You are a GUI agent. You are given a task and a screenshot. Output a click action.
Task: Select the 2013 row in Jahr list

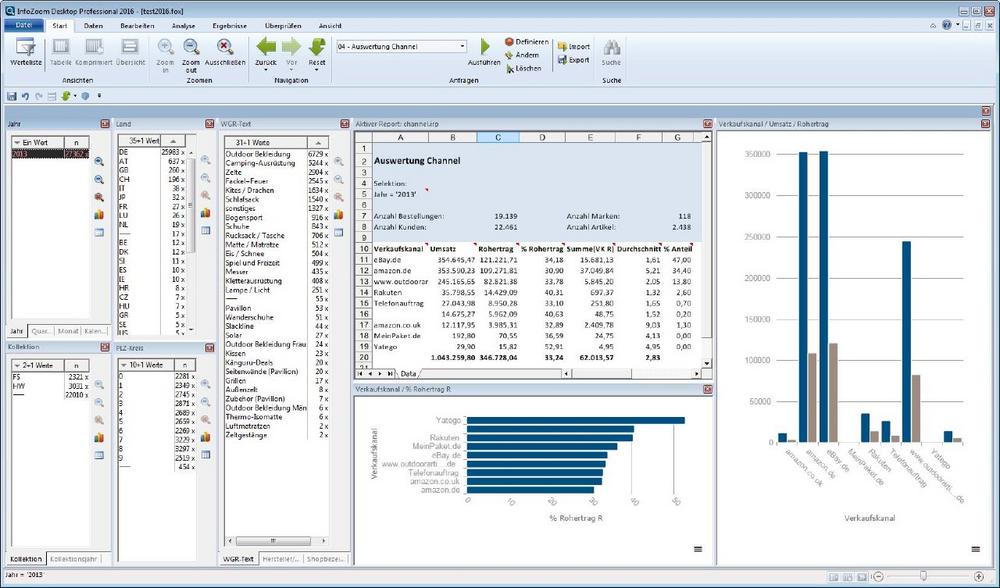(x=50, y=154)
